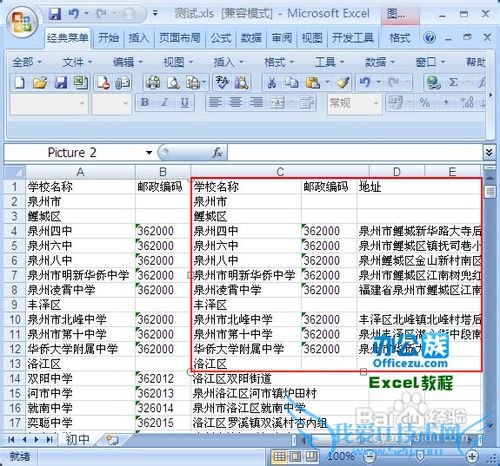Open the 视图 classic menu
Screen dimensions: 500x466
coord(178,62)
